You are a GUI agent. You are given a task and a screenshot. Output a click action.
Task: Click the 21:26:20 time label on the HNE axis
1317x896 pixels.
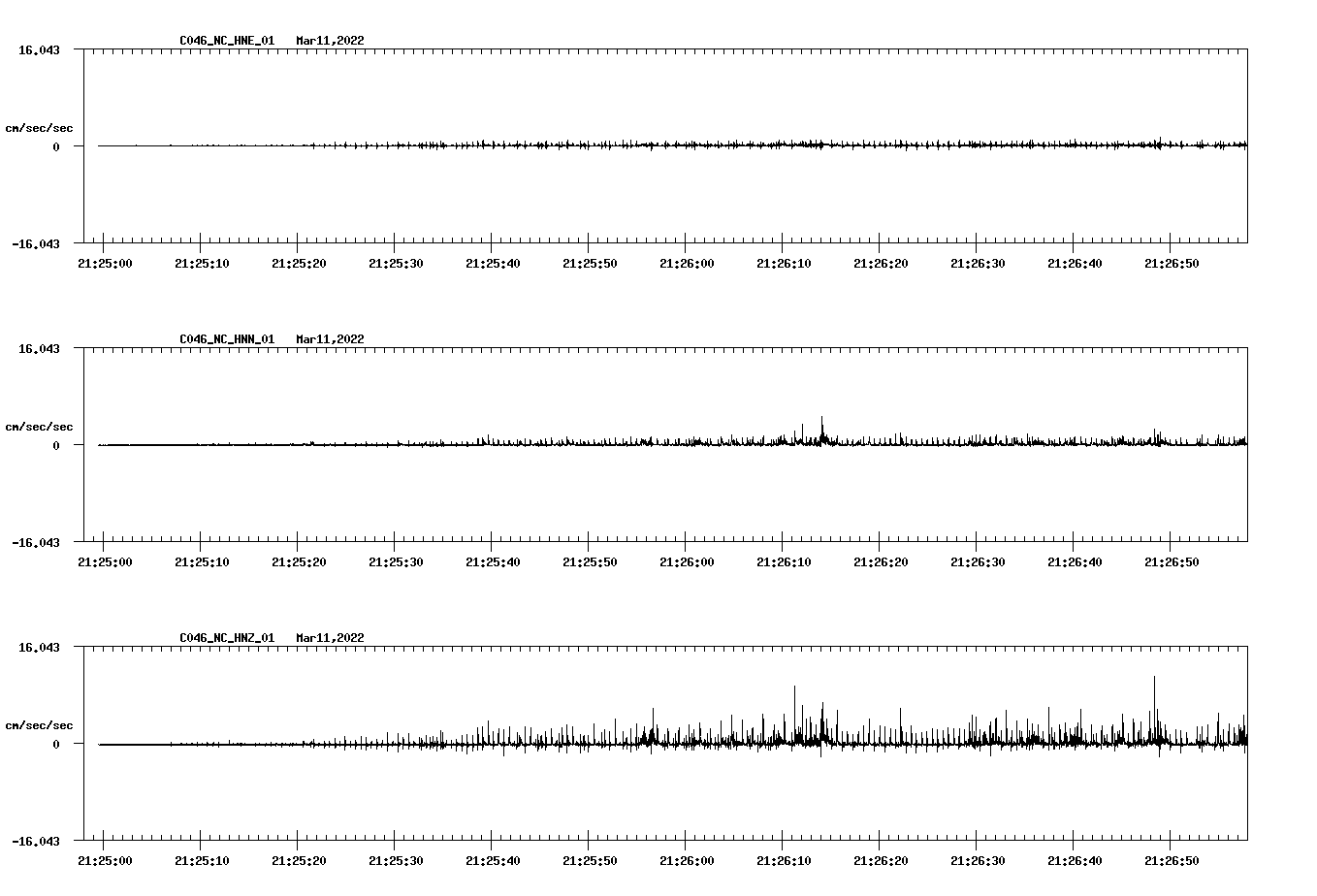(881, 264)
